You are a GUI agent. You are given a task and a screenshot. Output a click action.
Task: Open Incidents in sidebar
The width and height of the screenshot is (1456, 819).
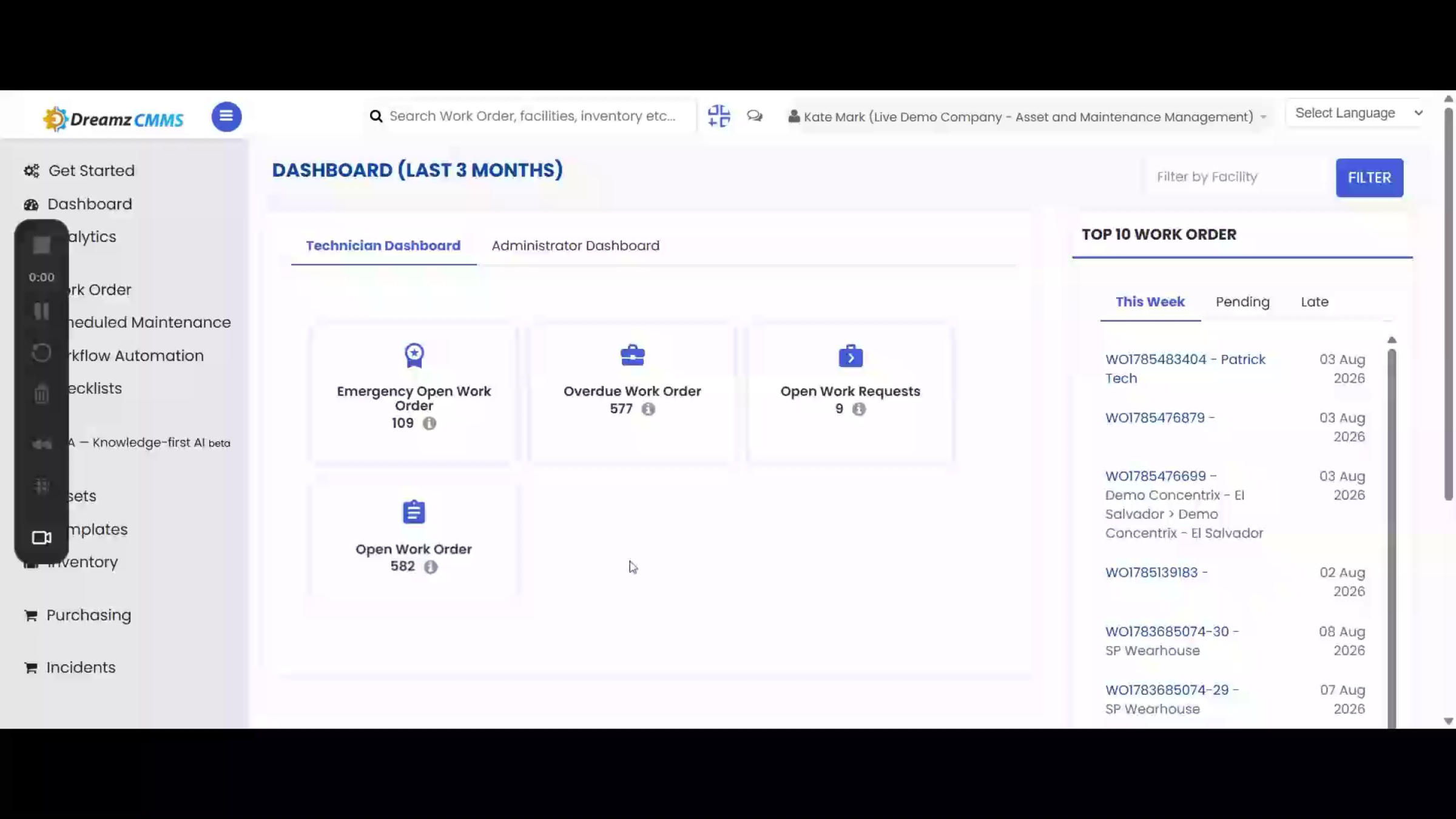point(81,667)
